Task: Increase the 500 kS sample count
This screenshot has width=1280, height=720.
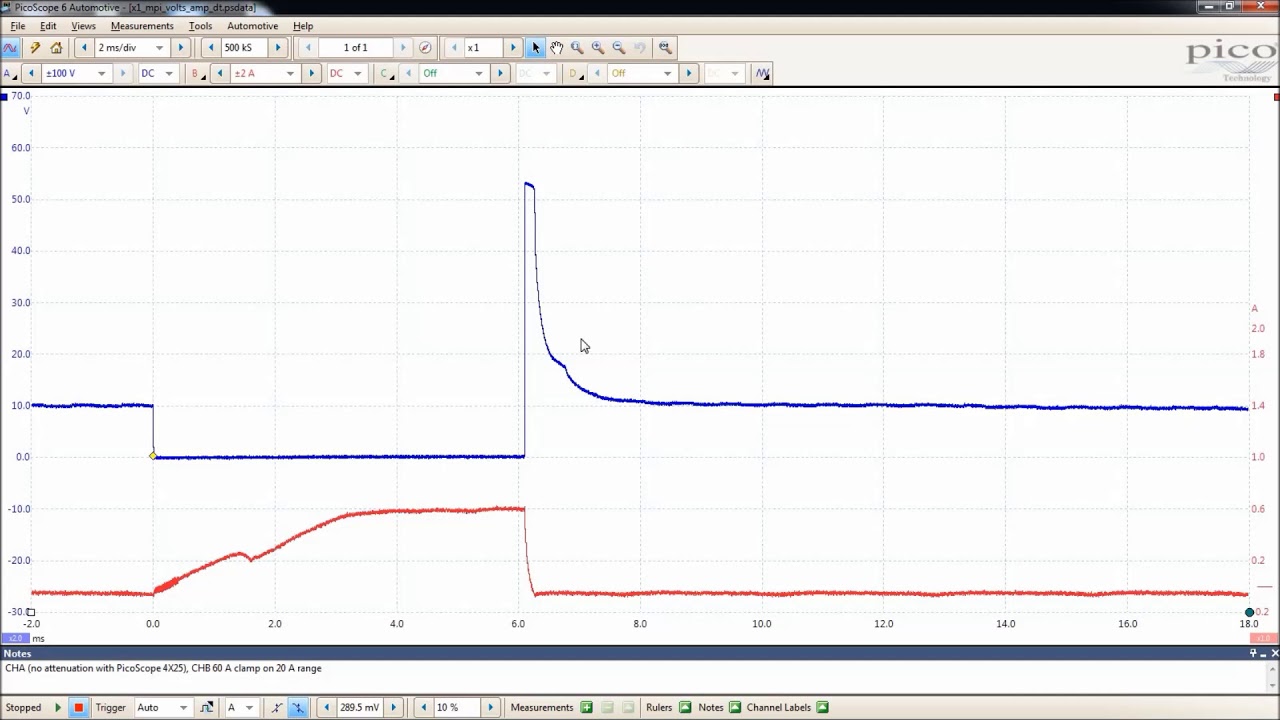Action: 278,48
